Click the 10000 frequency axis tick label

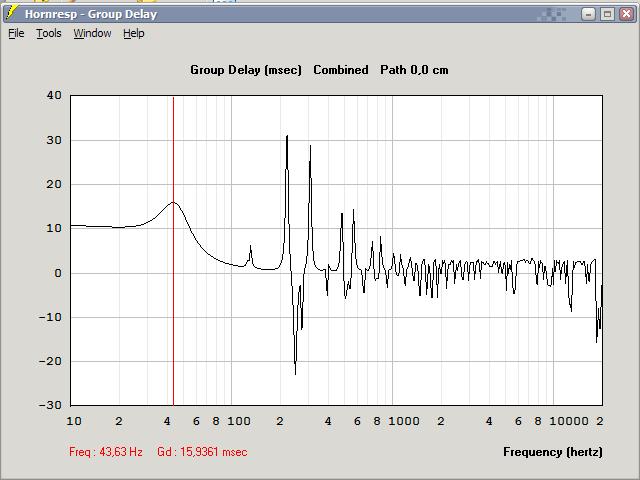click(569, 421)
